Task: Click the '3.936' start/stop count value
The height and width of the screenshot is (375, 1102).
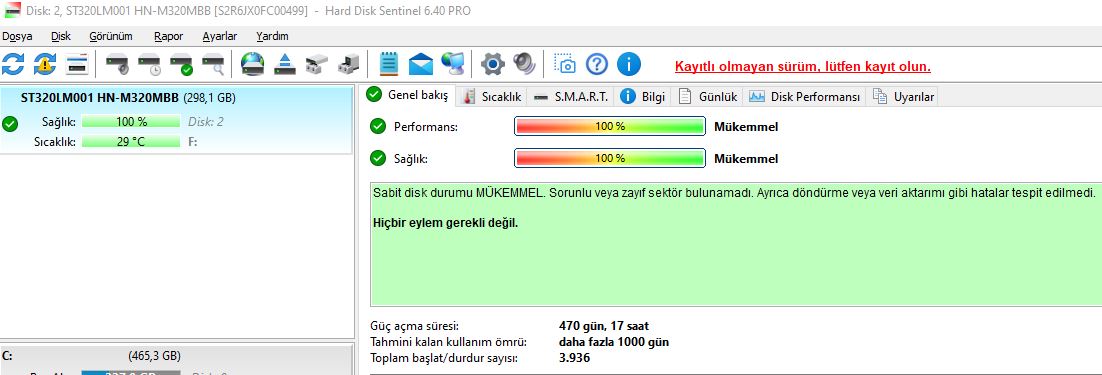Action: pos(574,358)
